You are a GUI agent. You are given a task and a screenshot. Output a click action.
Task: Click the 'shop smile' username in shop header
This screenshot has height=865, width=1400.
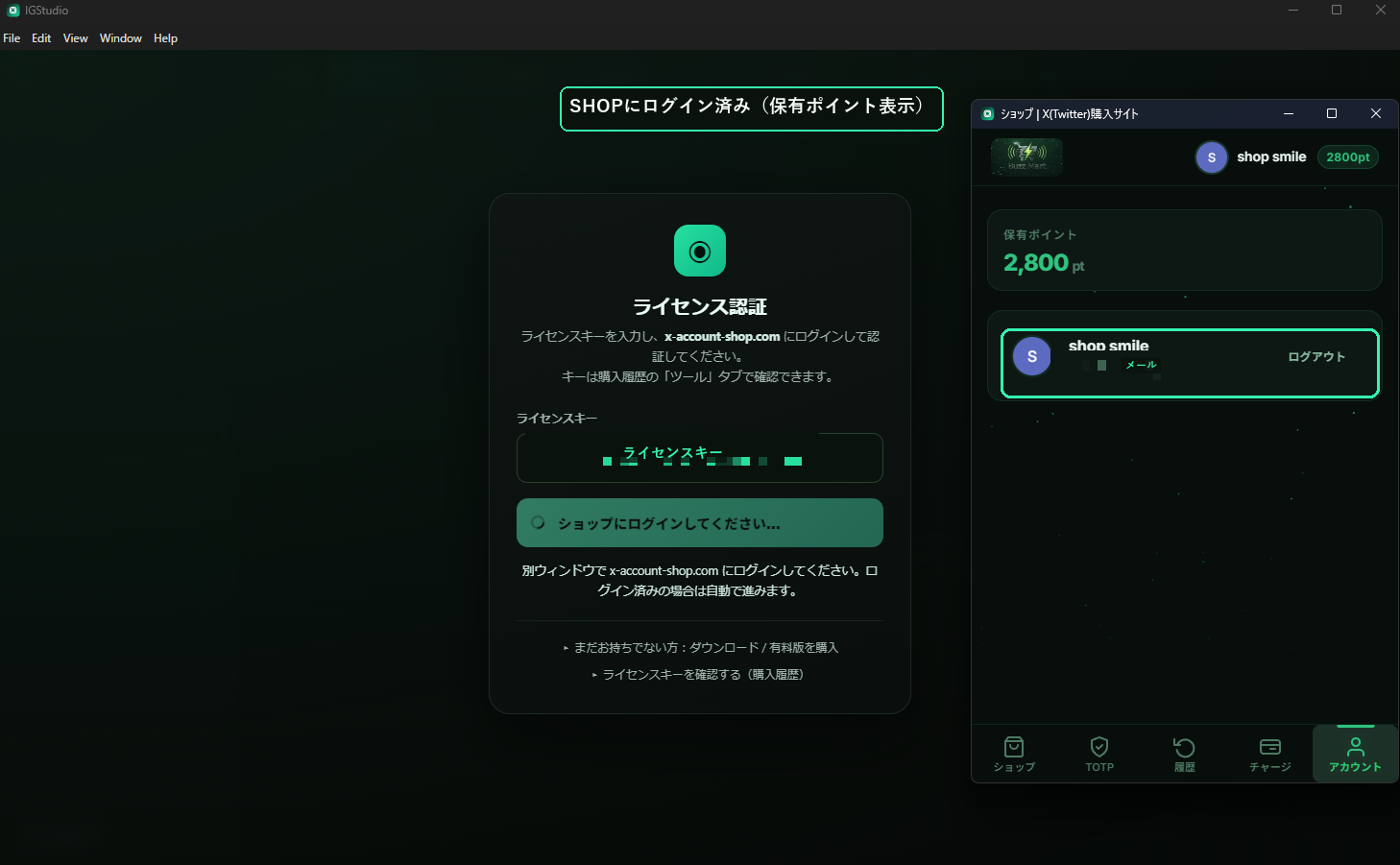pos(1271,156)
